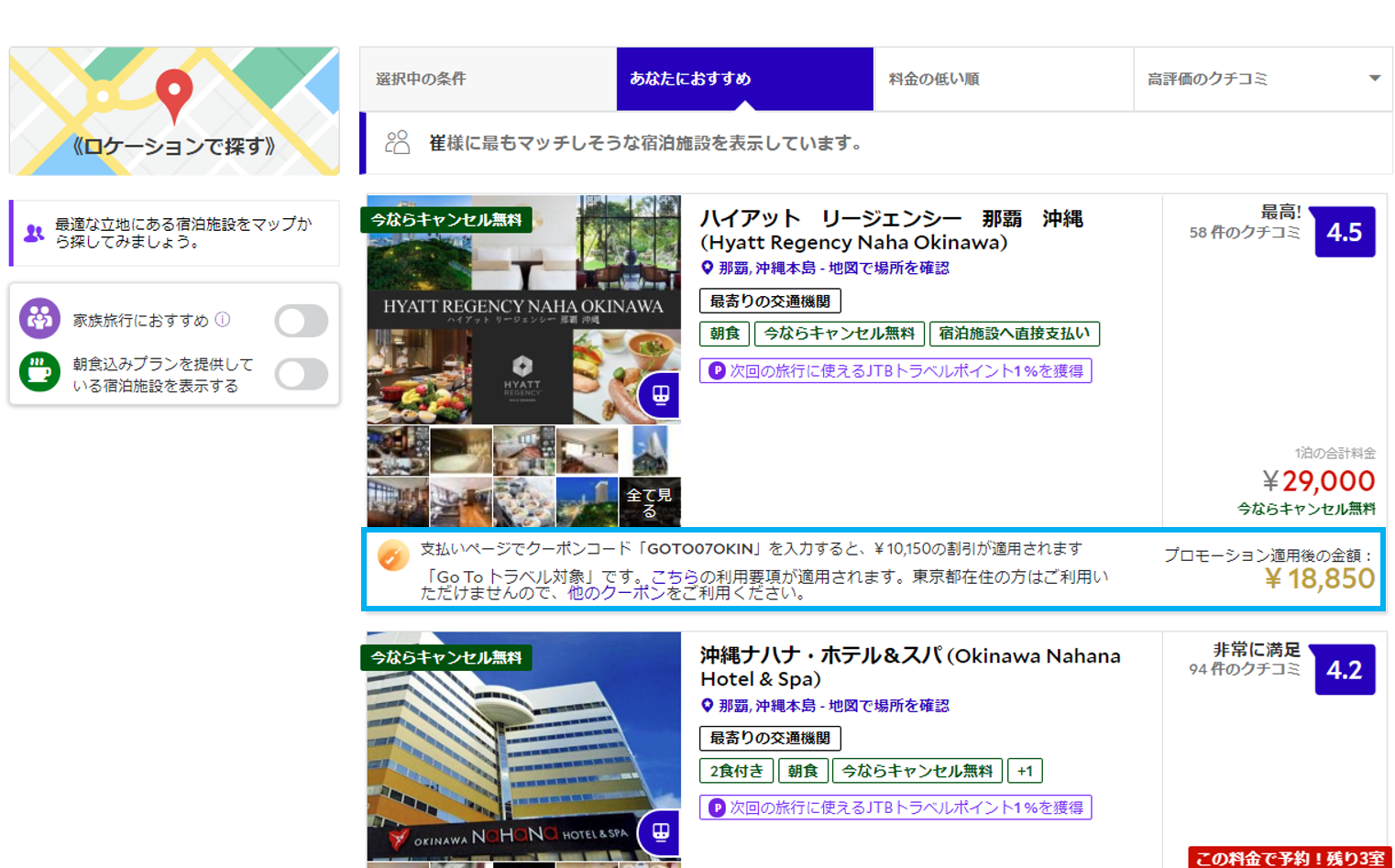Enable the 朝食込みプラン filter toggle
The width and height of the screenshot is (1395, 868).
coord(302,374)
